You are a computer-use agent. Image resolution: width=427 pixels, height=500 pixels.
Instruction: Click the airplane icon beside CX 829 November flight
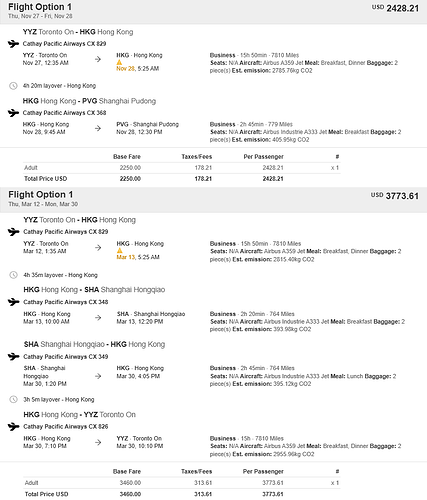click(13, 44)
